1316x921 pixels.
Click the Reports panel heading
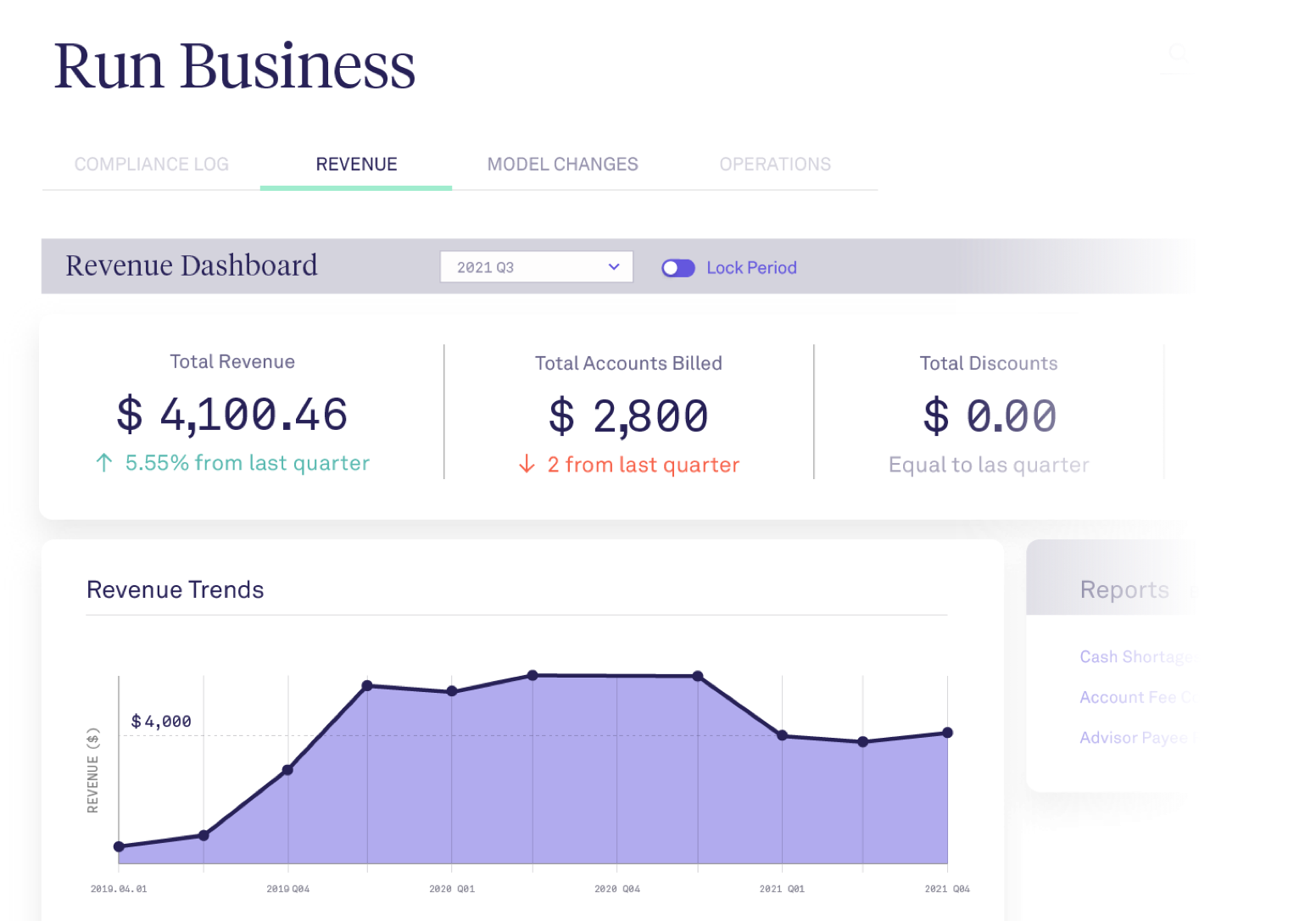(x=1124, y=589)
